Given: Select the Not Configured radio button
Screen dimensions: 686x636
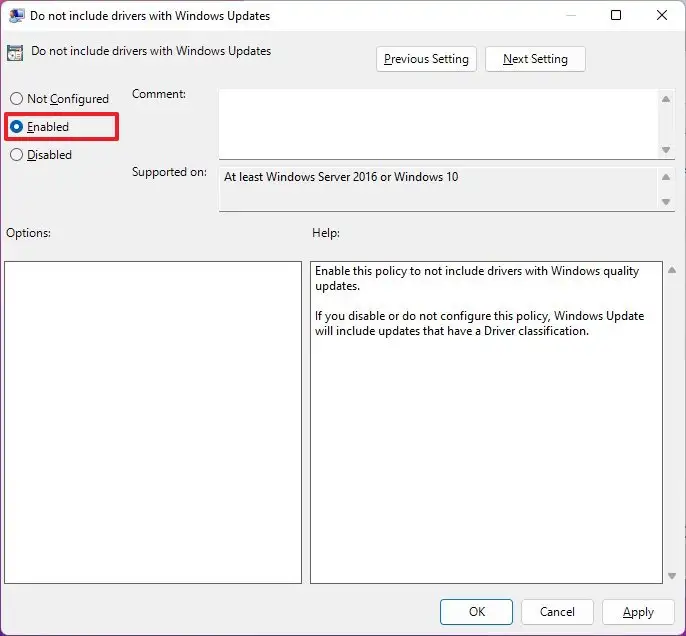Looking at the screenshot, I should [16, 99].
